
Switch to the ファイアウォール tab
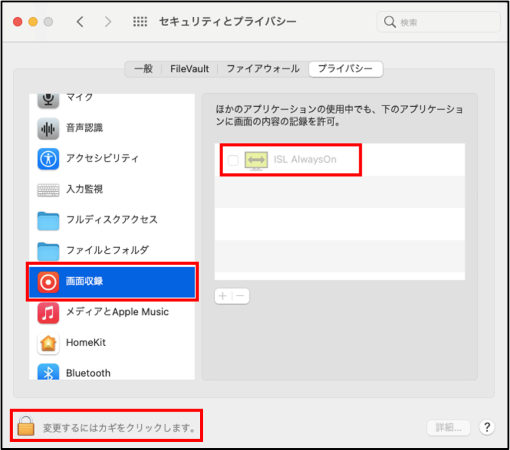(263, 69)
